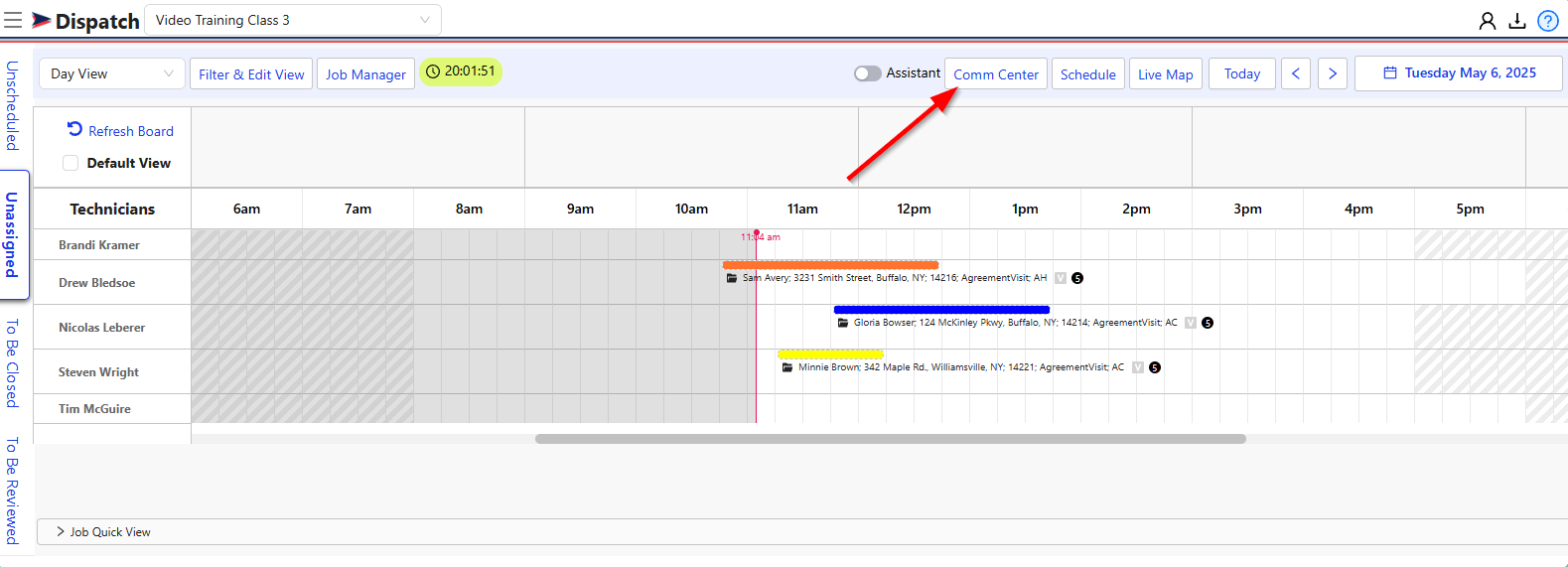Select the orange Sam Avery job bar
1568x567 pixels.
point(831,265)
